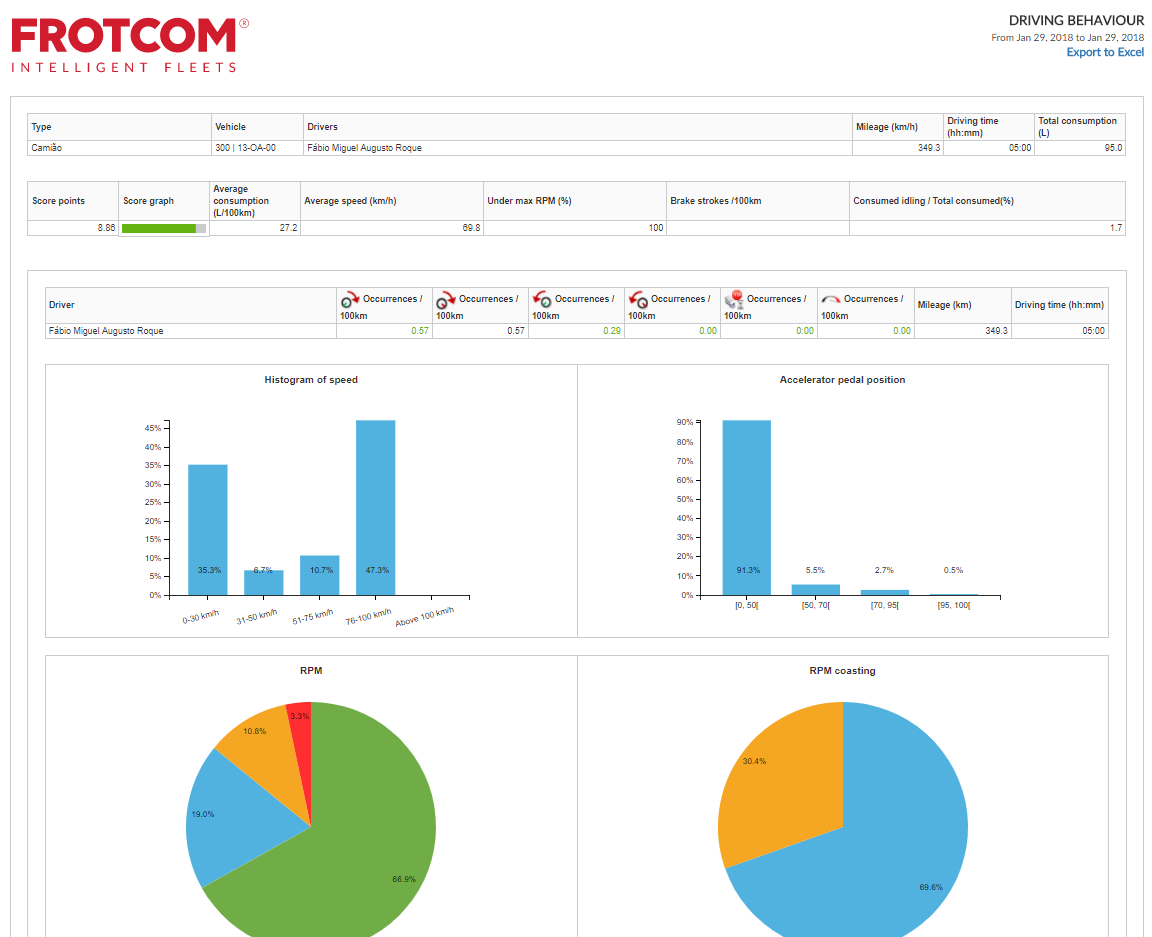The width and height of the screenshot is (1152, 937).
Task: Click the stop sign occurrences icon
Action: (x=734, y=300)
